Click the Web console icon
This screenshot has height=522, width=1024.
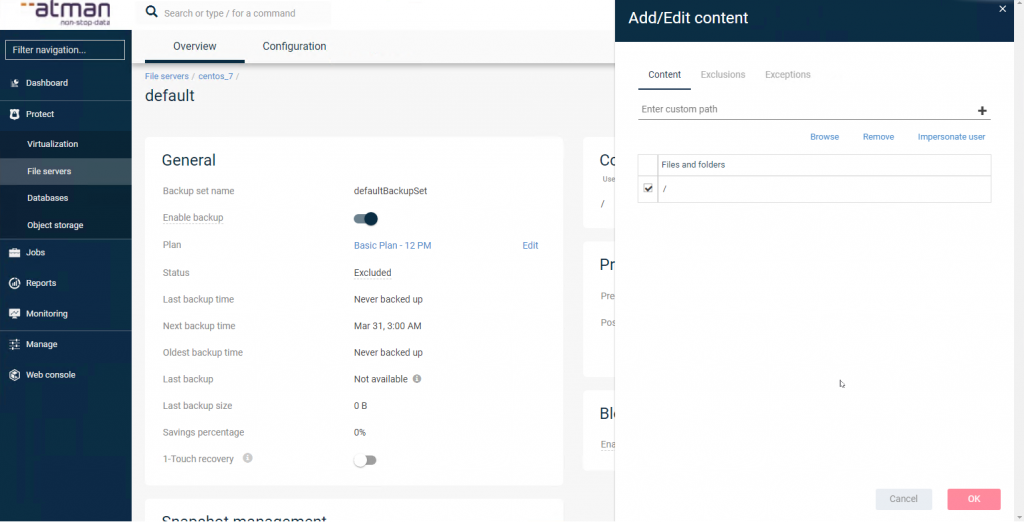click(15, 375)
